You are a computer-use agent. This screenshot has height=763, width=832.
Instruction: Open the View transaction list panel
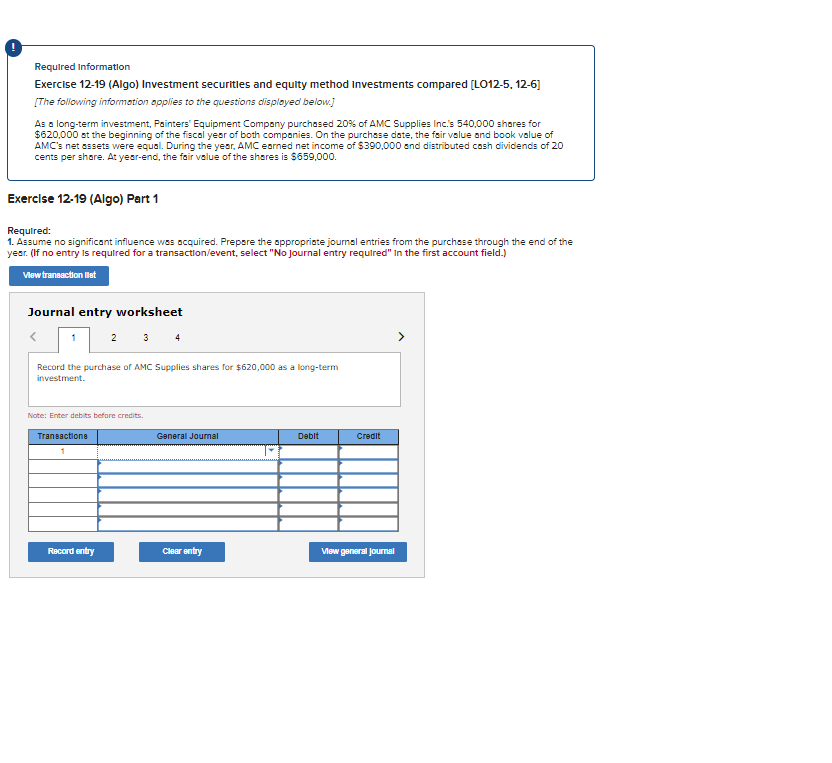pyautogui.click(x=58, y=275)
